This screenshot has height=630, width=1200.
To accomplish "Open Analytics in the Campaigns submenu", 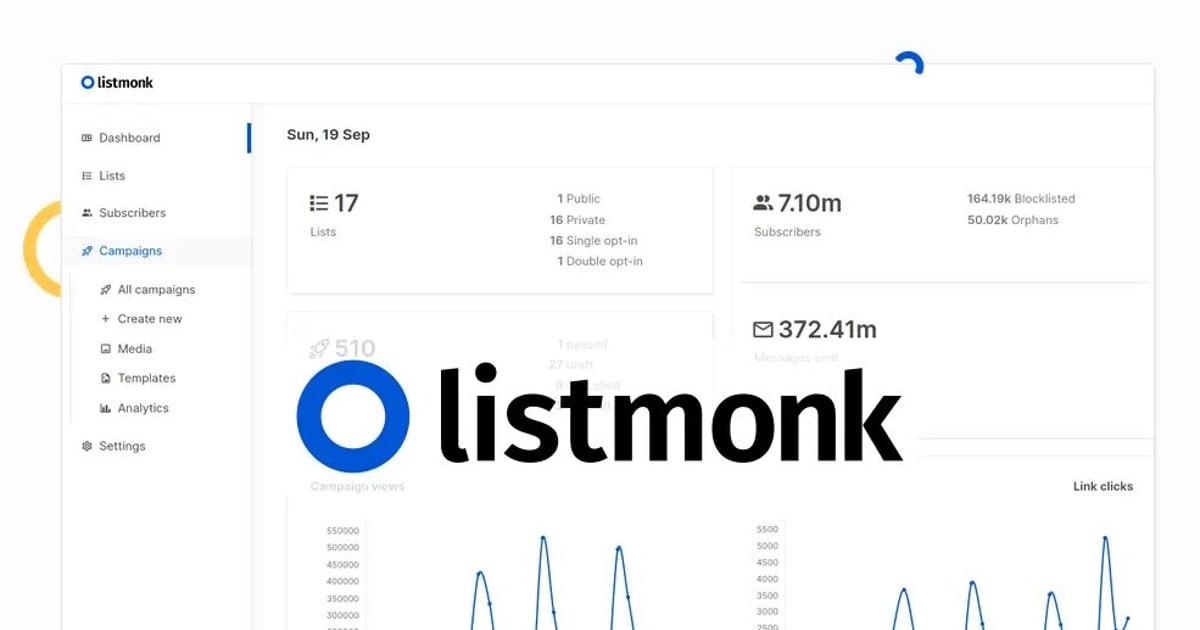I will [x=143, y=408].
